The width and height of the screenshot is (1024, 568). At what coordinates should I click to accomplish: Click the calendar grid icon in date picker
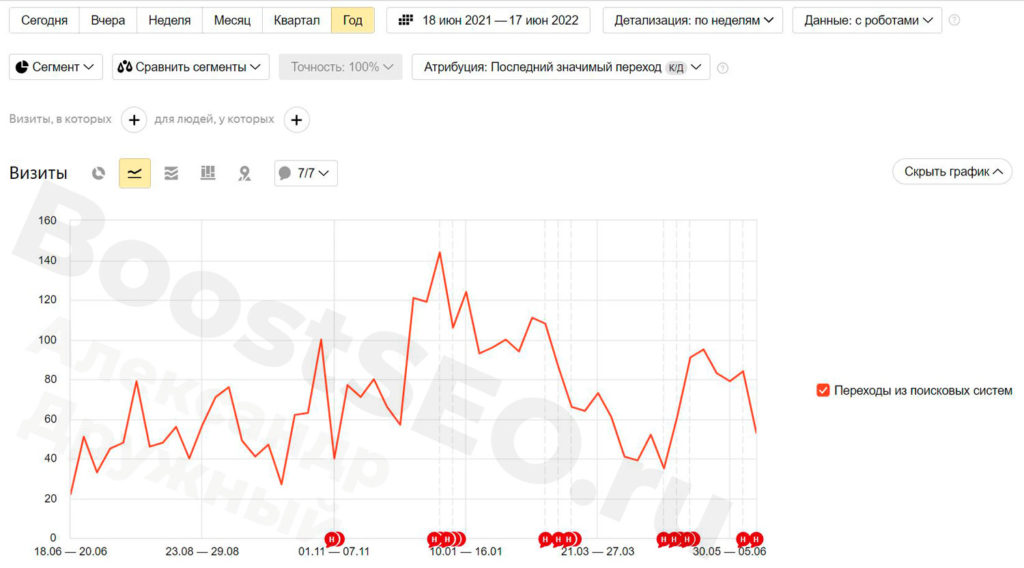(406, 20)
